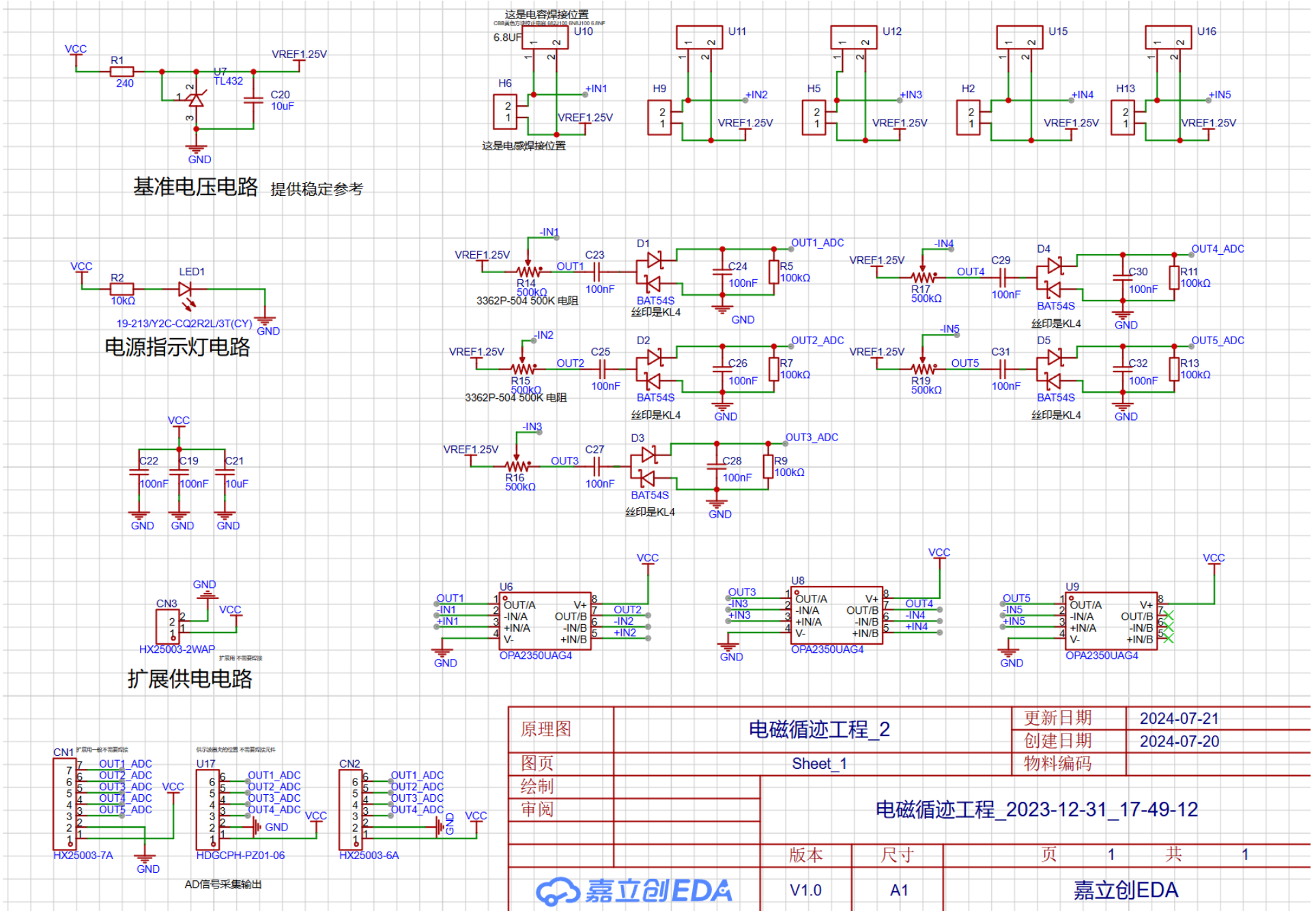
Task: Click the U10 6.8UF capacitor footprint
Action: pos(546,38)
